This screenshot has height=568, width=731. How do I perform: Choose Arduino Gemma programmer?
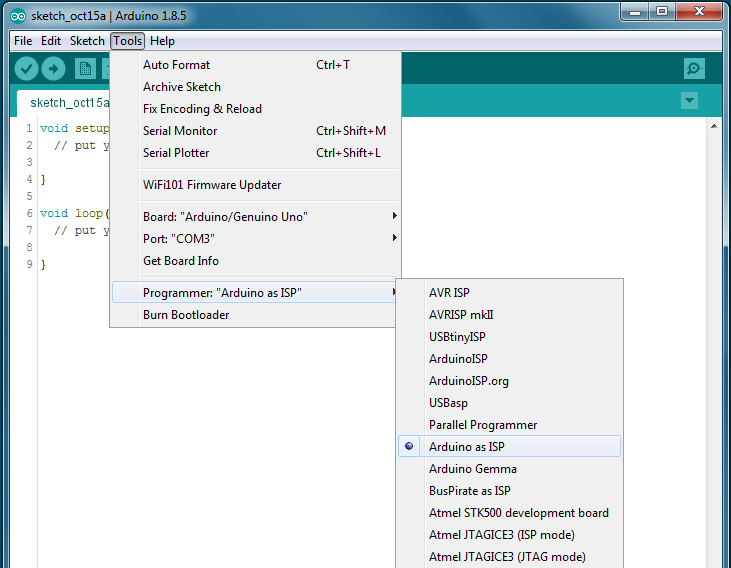(510, 469)
